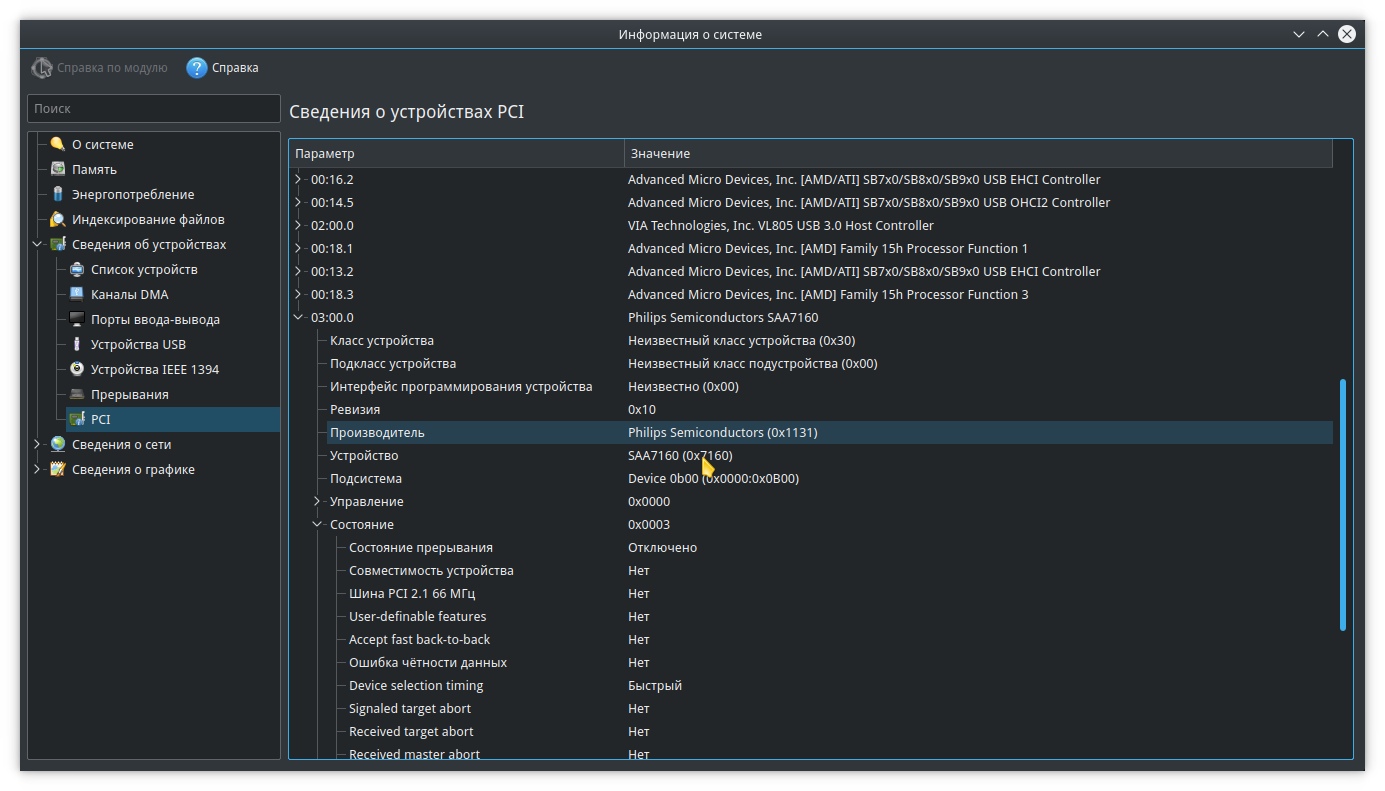Expand the Управление row
Screen dimensions: 1385x791
(317, 501)
